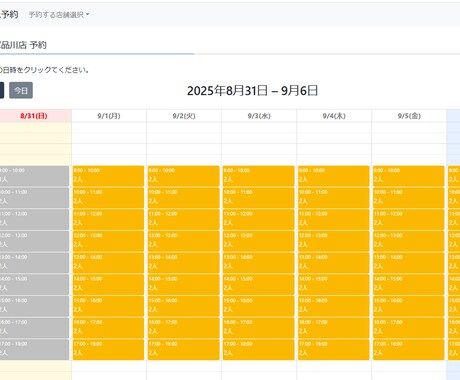Viewport: 460px width, 380px height.
Task: Book the 15:00-16:00 slot on 9/1(月)
Action: coord(108,306)
